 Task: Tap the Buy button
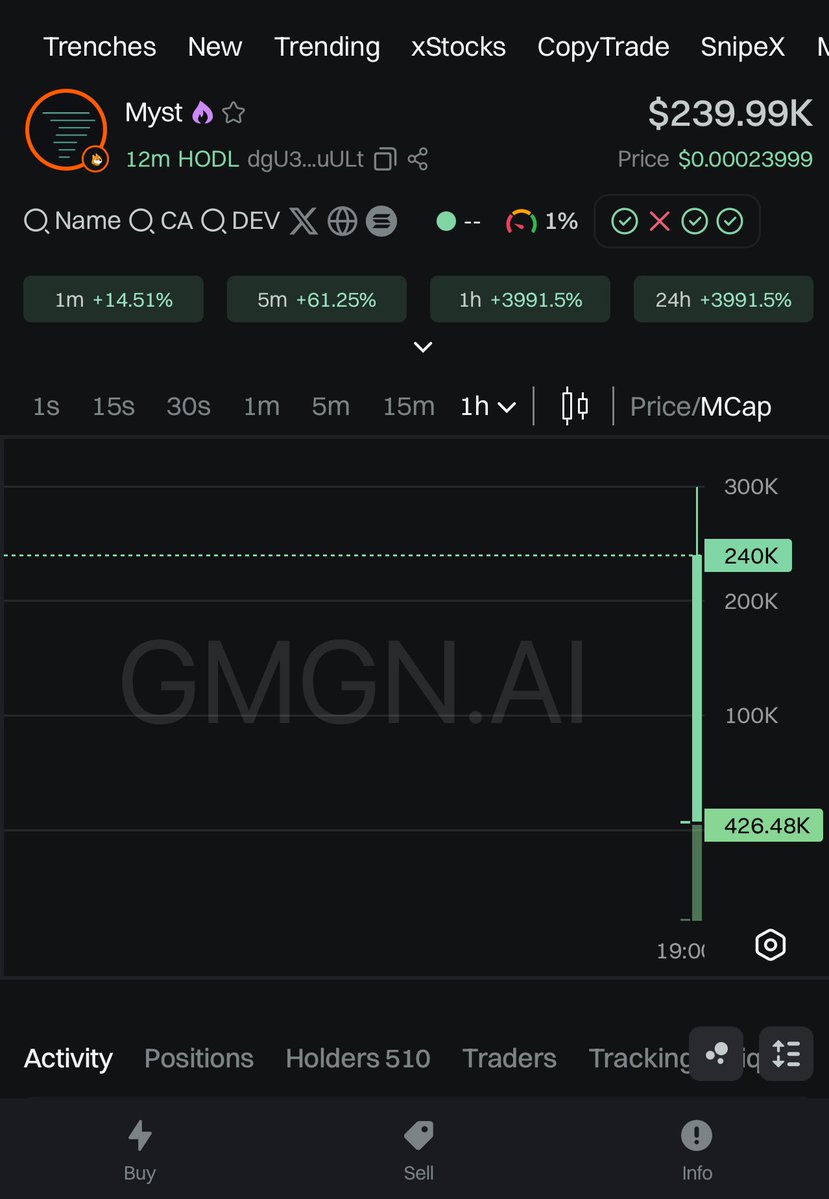tap(139, 1151)
